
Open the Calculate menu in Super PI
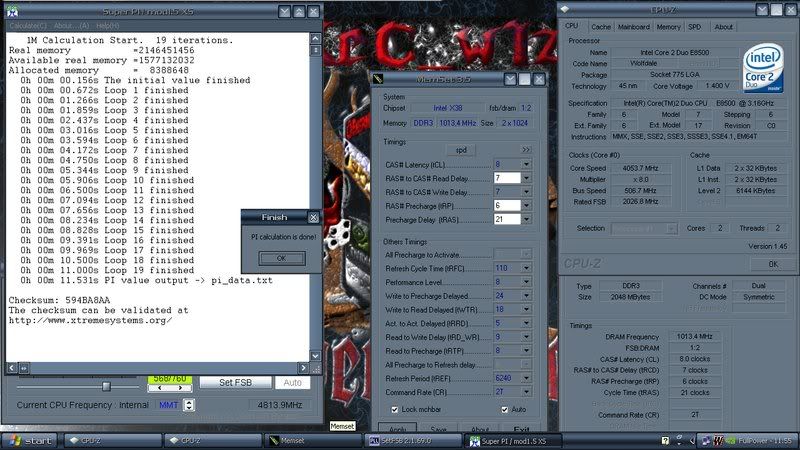pos(28,25)
